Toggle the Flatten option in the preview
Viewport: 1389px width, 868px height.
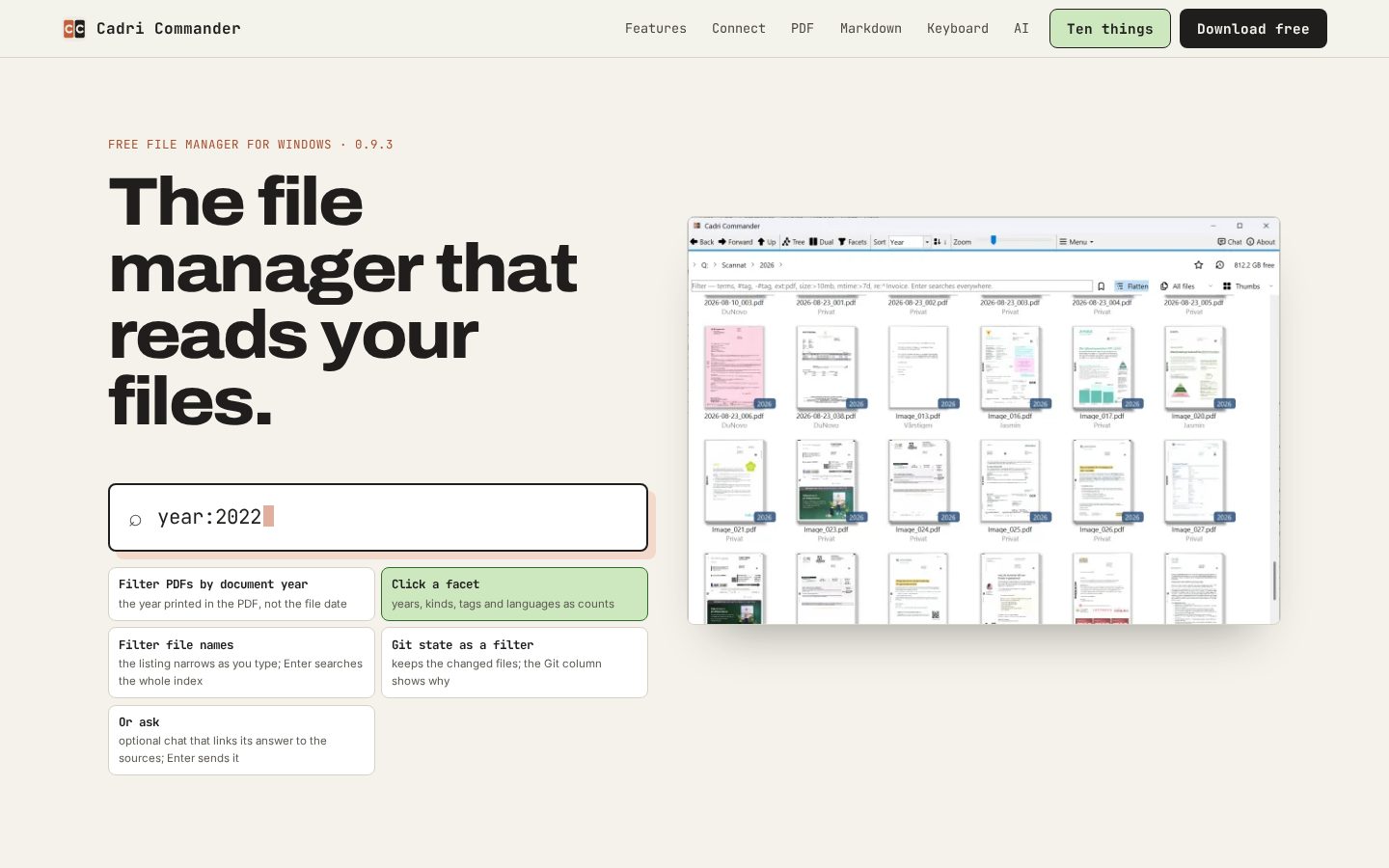click(x=1132, y=286)
